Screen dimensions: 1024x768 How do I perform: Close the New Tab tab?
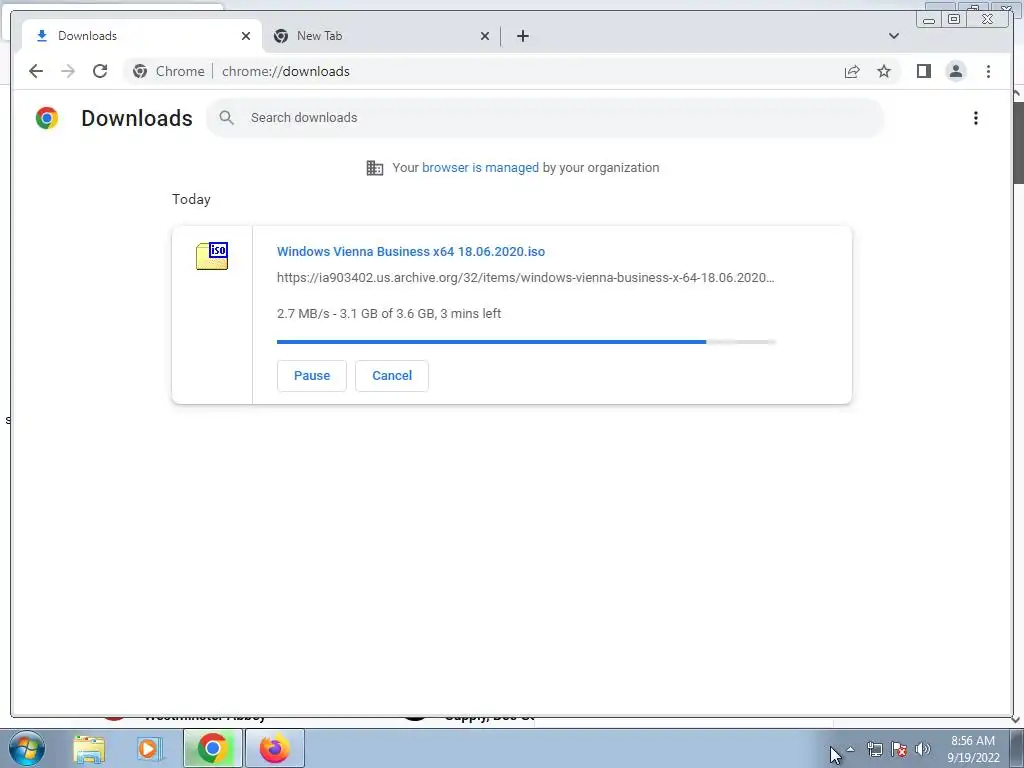(485, 36)
